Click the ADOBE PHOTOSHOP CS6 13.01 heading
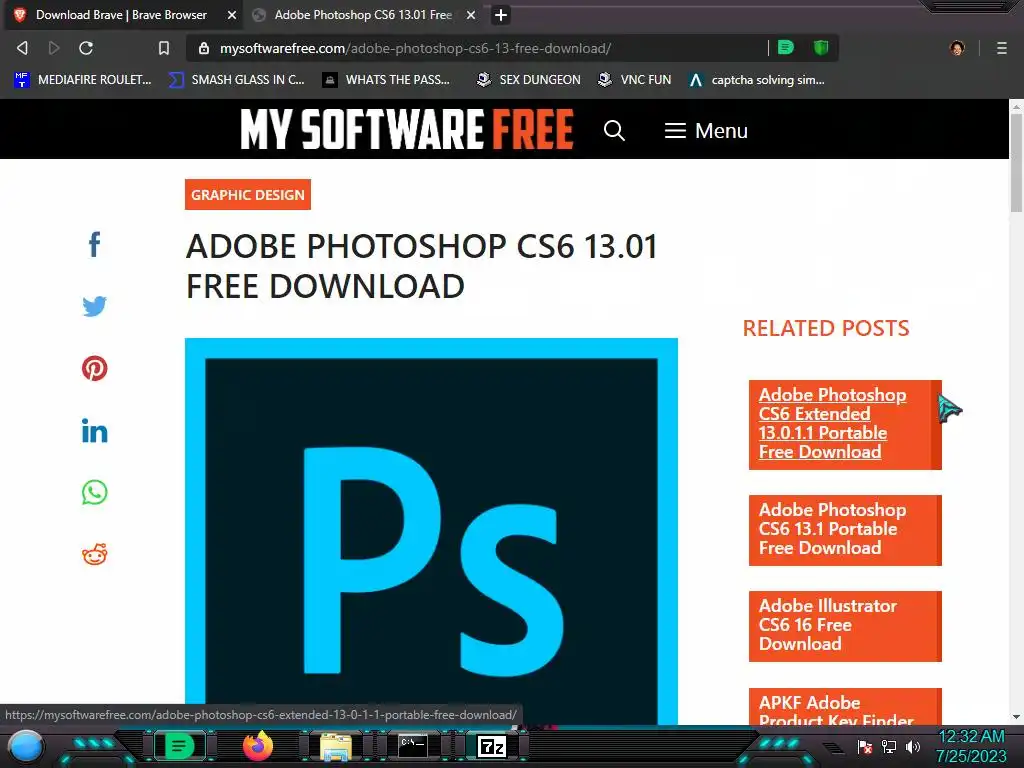1024x768 pixels. pos(421,266)
